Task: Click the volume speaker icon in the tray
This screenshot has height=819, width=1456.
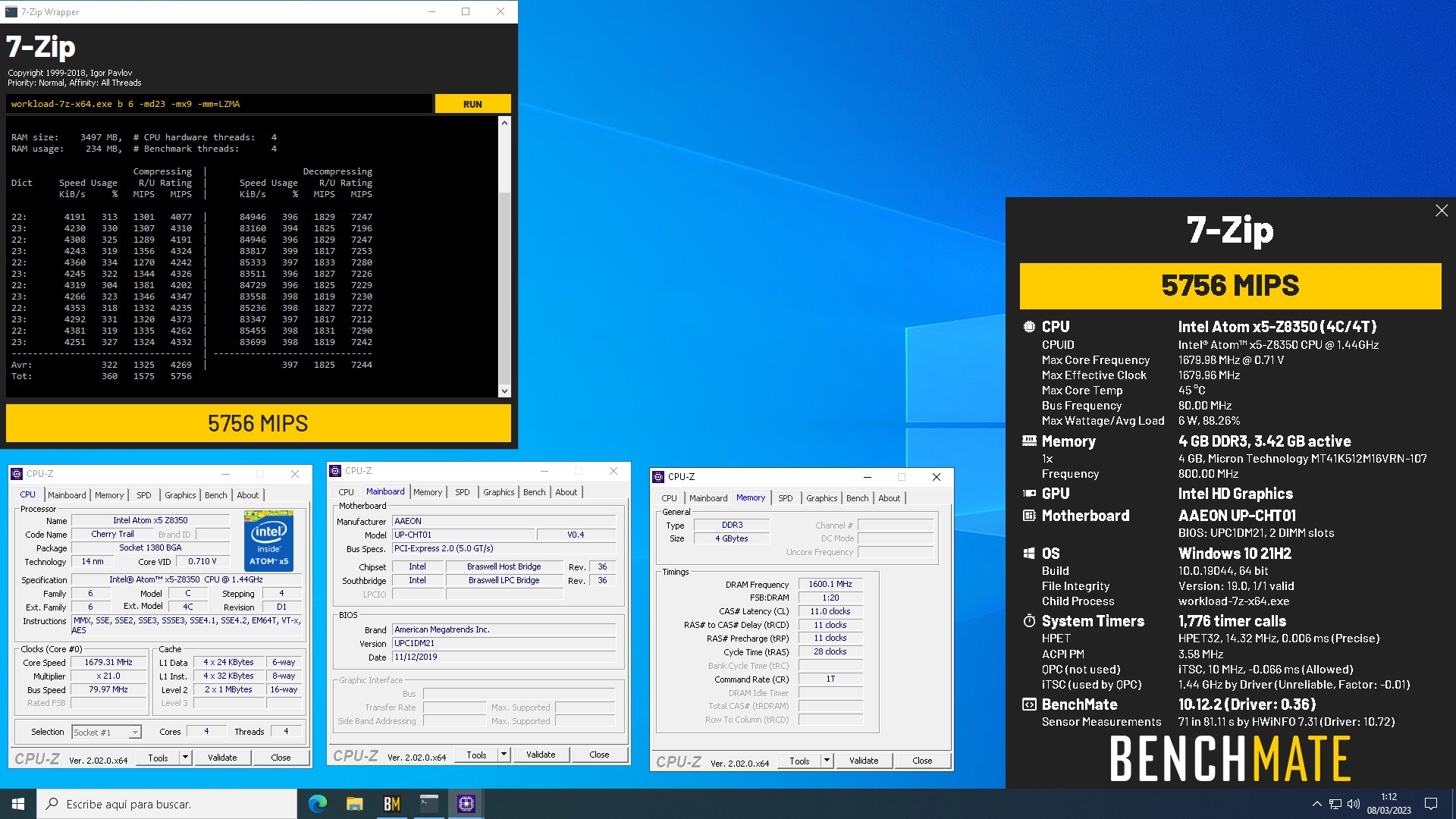Action: coord(1354,804)
